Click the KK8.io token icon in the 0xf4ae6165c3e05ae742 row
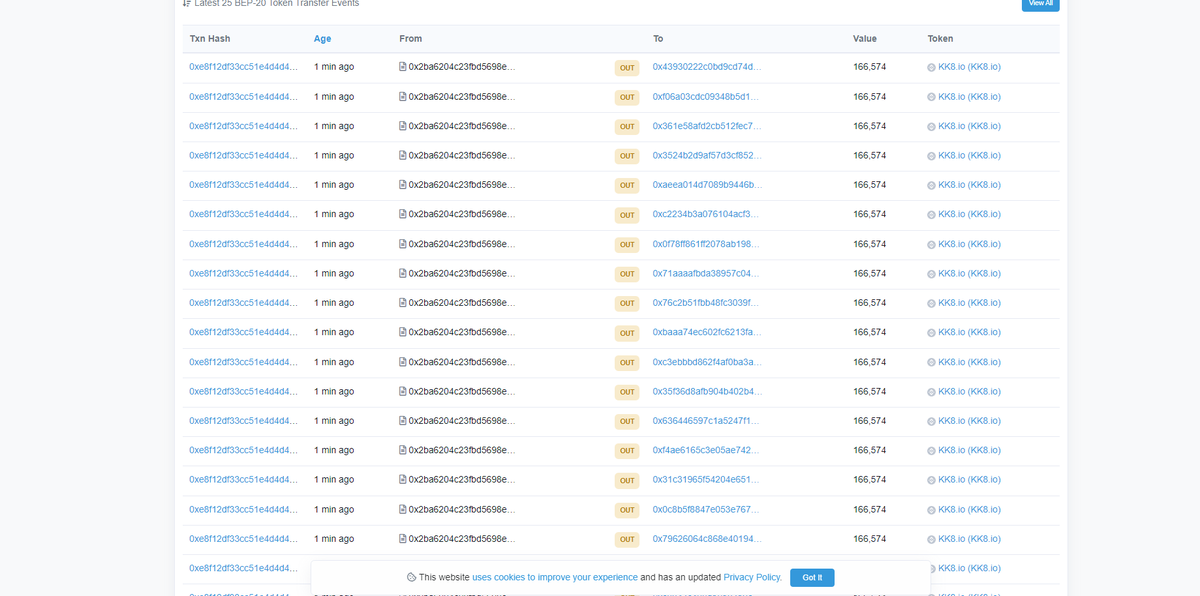Image resolution: width=1200 pixels, height=596 pixels. (932, 451)
